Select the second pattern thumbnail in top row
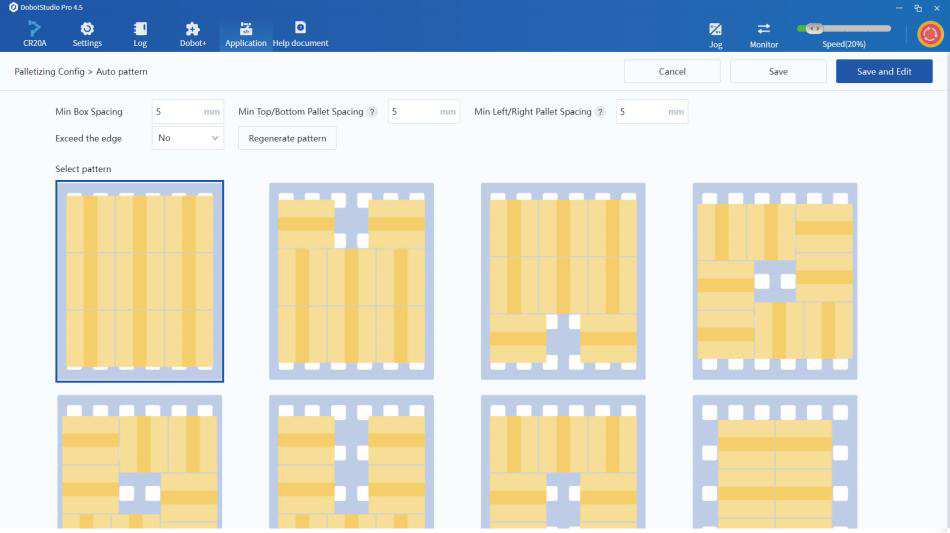Screen dimensions: 950x533 [x=351, y=281]
